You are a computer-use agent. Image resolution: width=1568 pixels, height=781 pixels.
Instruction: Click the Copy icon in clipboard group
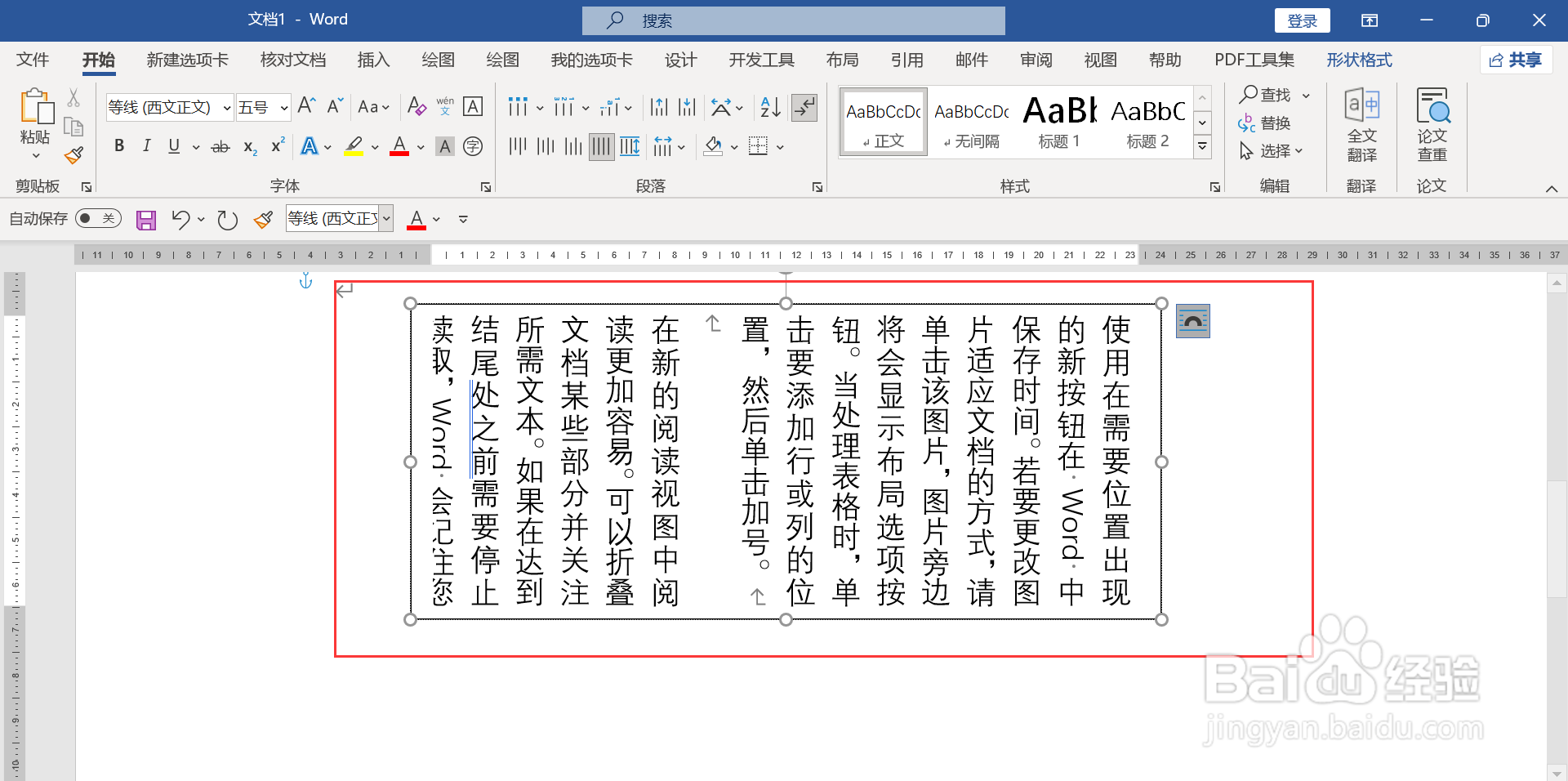(73, 127)
